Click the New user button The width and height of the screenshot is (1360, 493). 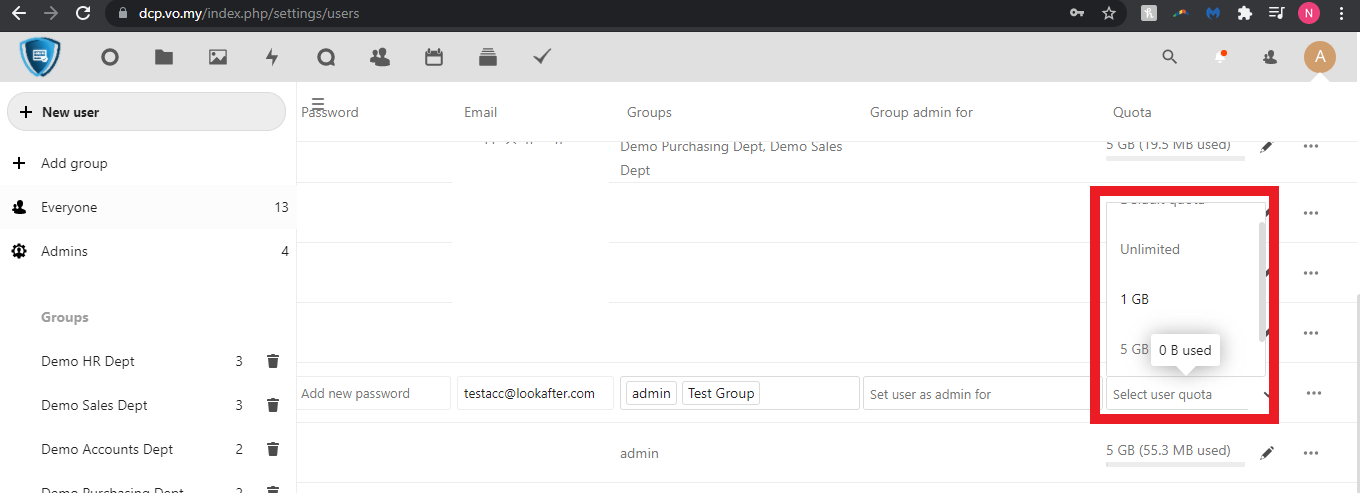(146, 112)
